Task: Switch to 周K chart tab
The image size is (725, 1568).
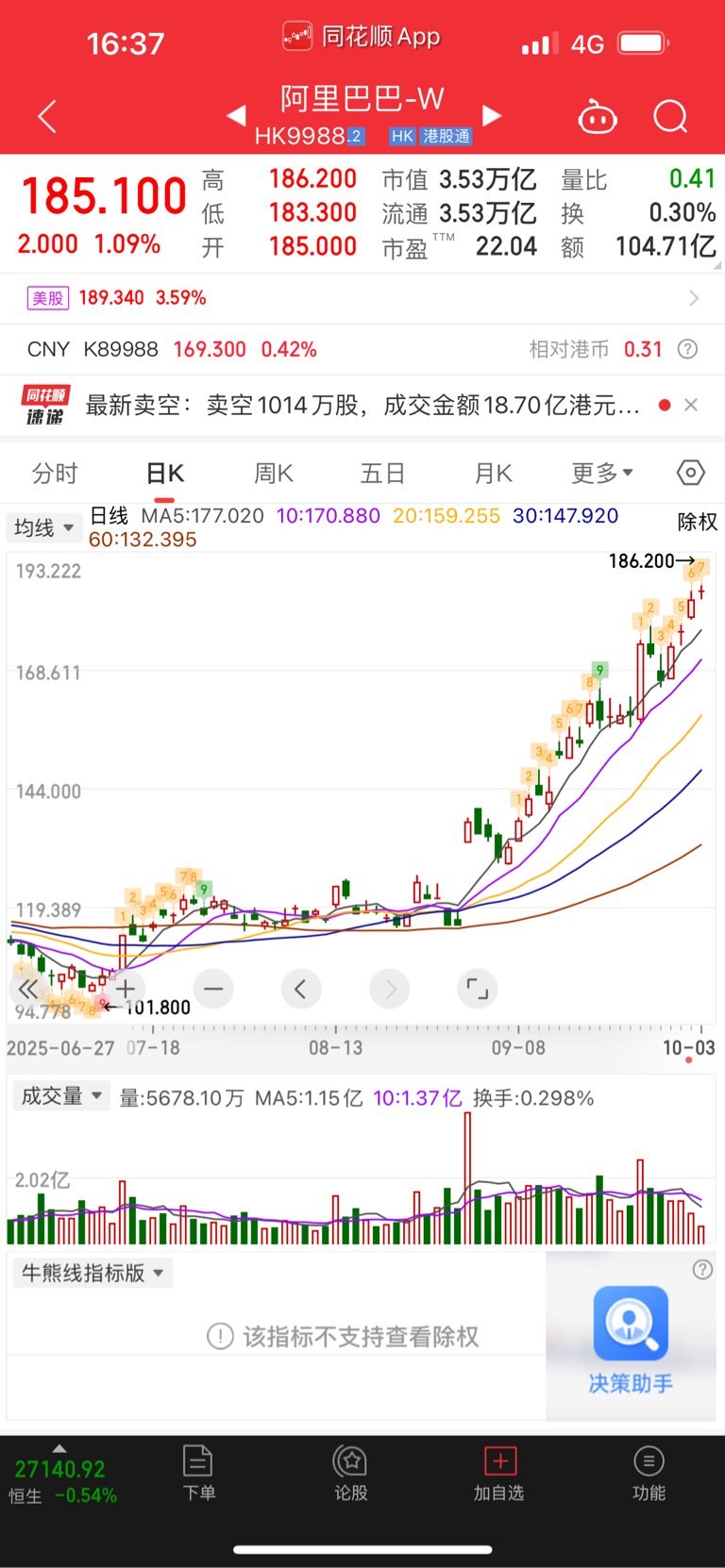Action: tap(274, 473)
